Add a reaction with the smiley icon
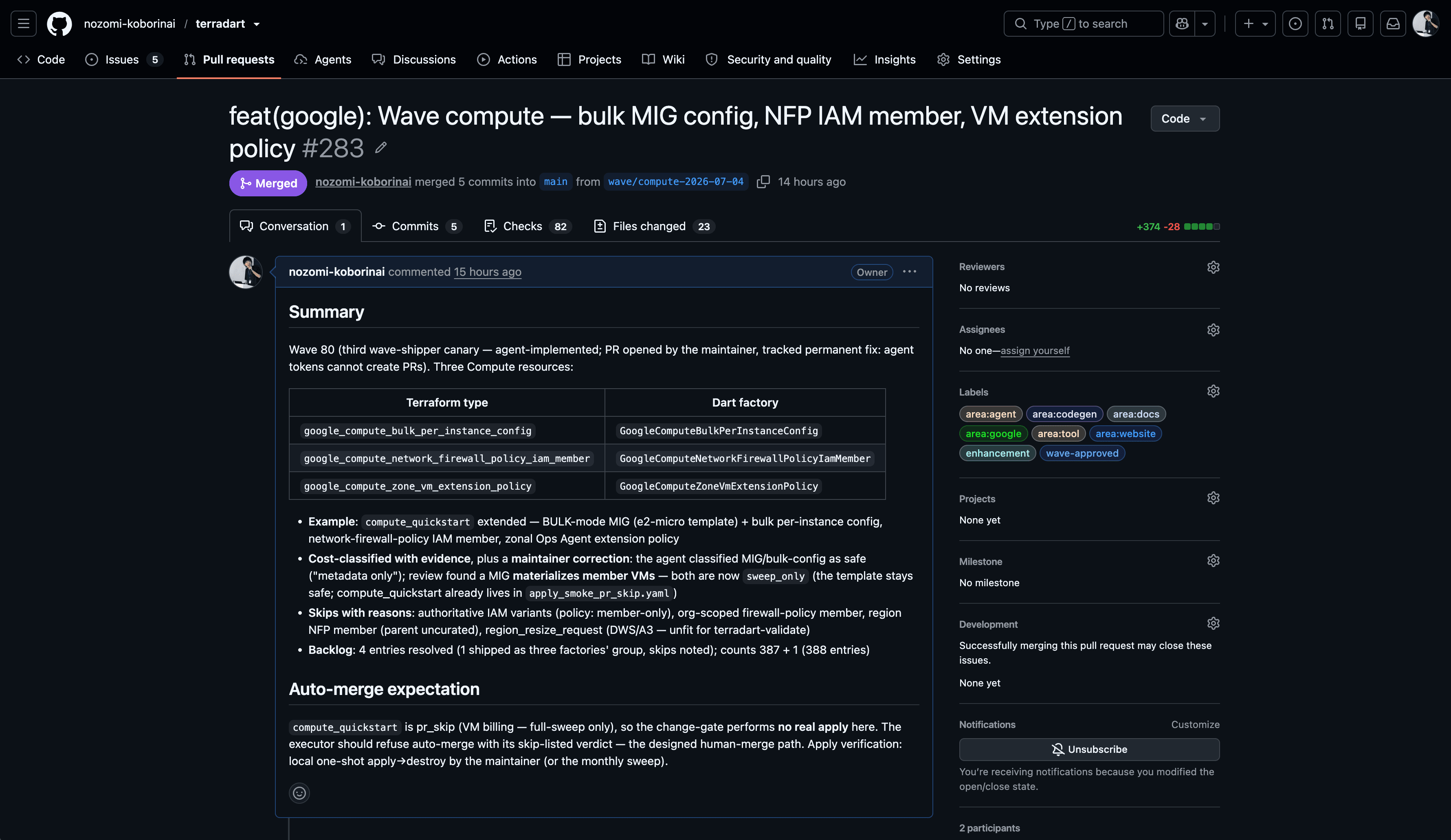The width and height of the screenshot is (1451, 840). coord(299,793)
